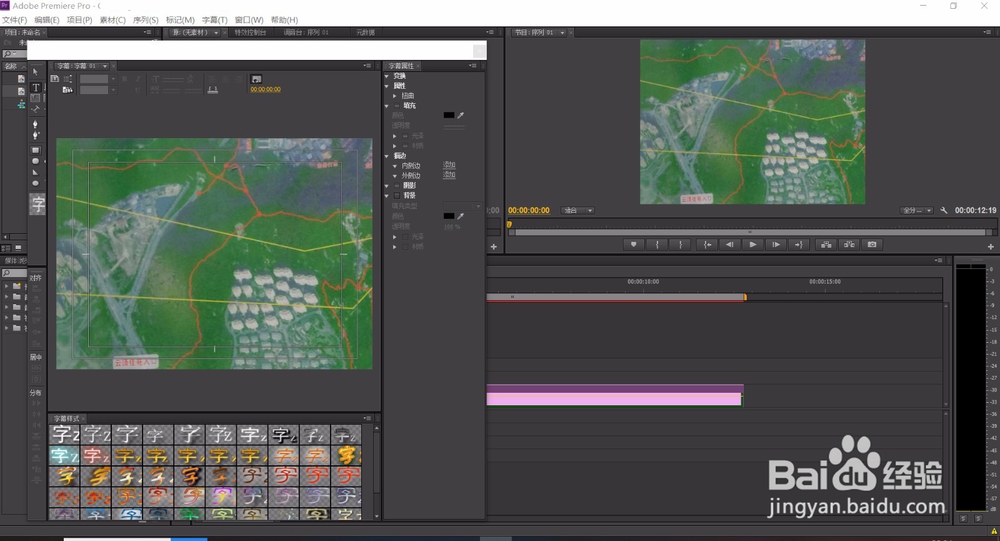Click the Show Background Video icon
Screen dimensions: 1000x541
(x=256, y=79)
